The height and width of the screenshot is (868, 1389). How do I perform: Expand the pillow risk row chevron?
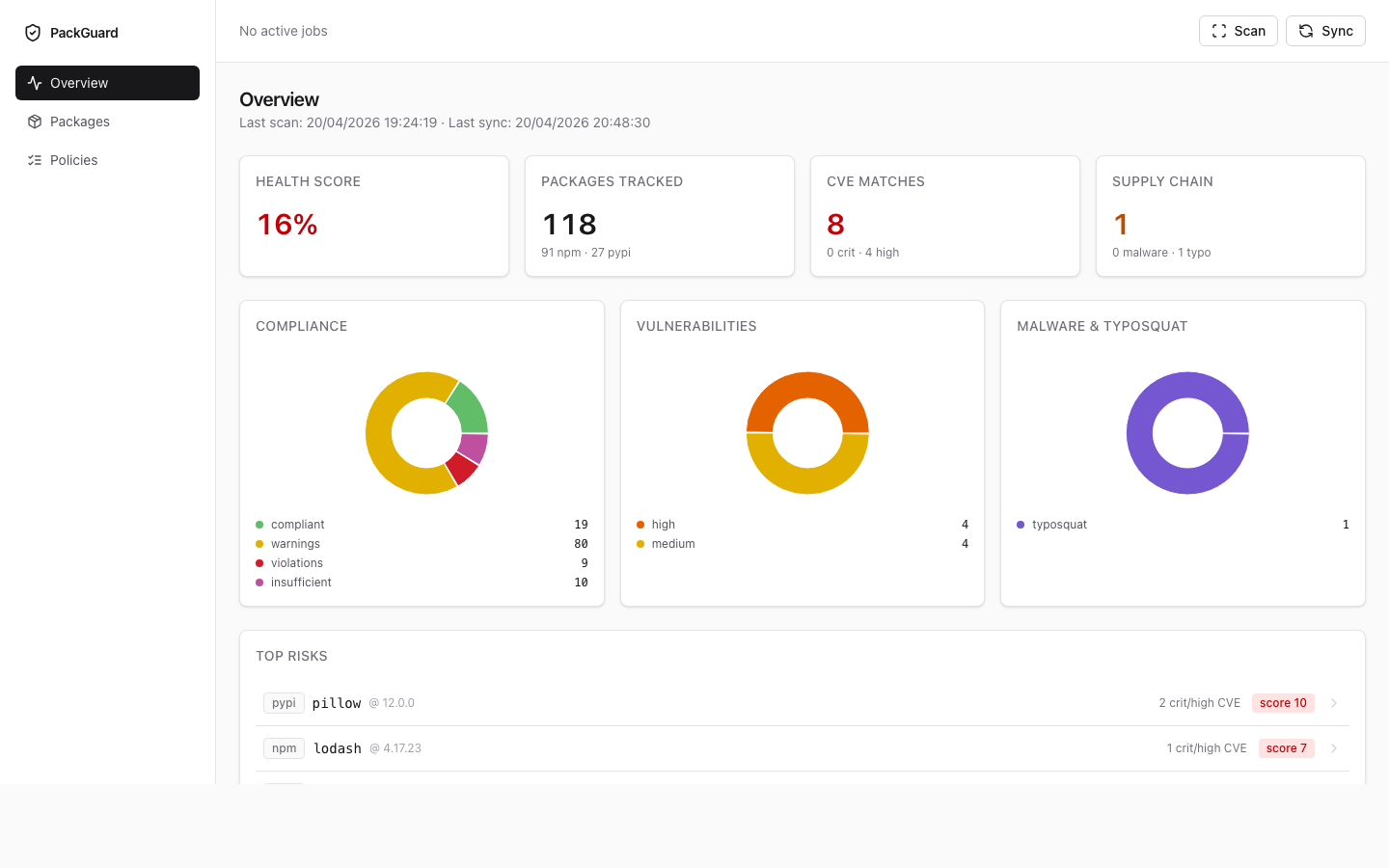[1334, 703]
